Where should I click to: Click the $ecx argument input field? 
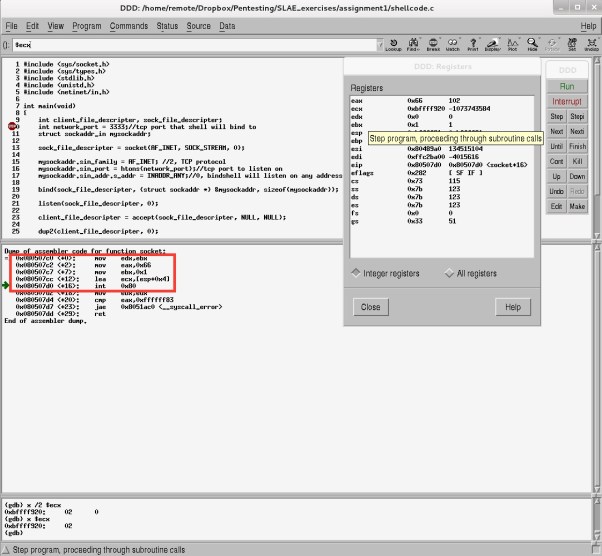coord(190,45)
